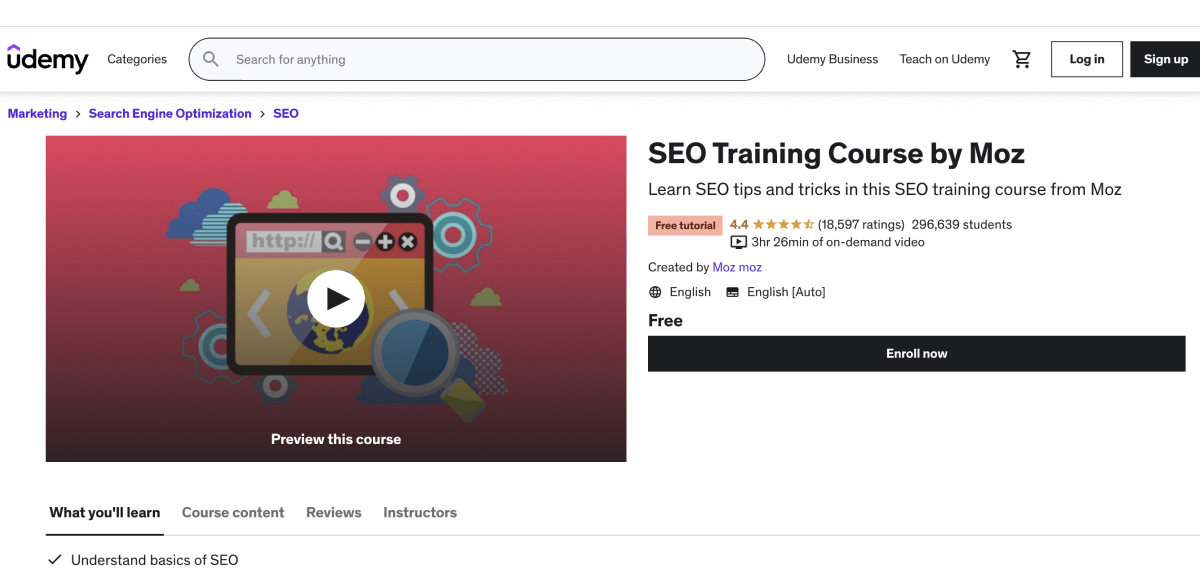Switch to the Reviews tab
The image size is (1200, 586).
(333, 512)
